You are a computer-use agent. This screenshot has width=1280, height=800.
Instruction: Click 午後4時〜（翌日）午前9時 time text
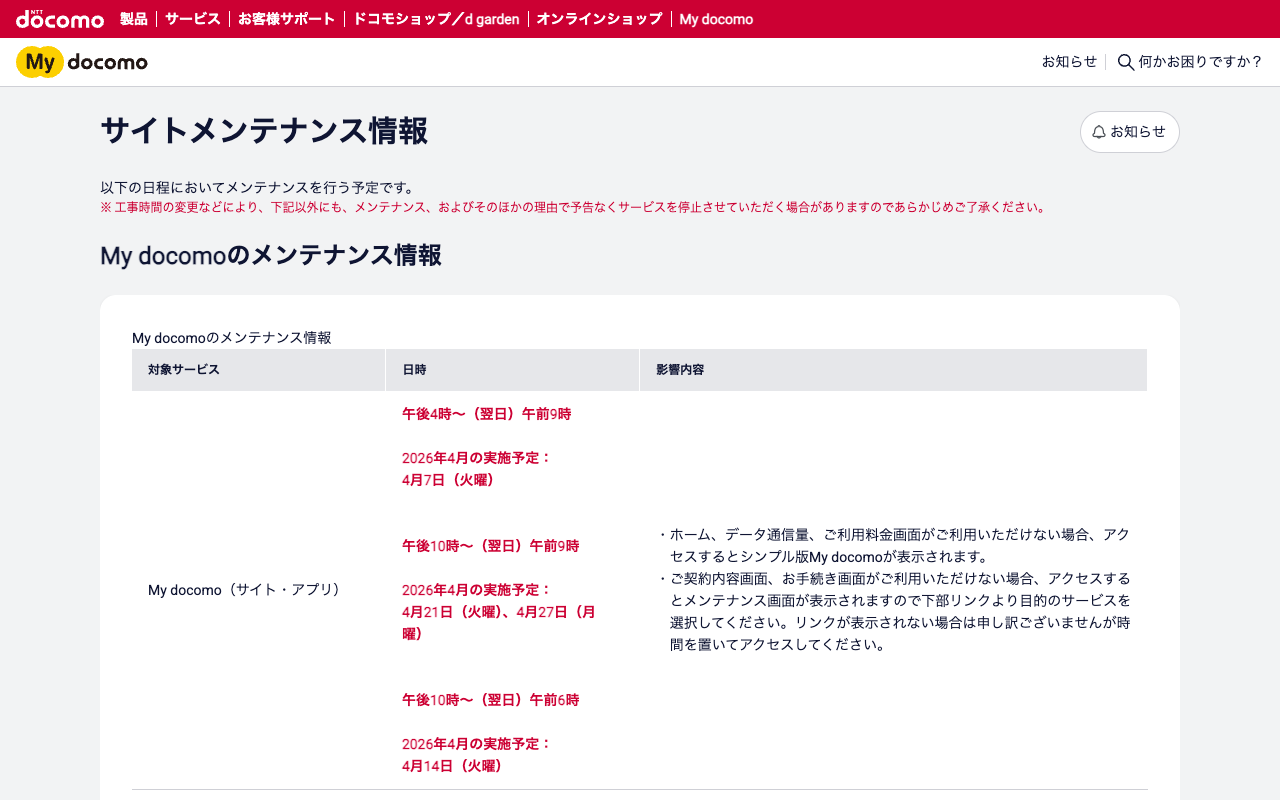coord(486,414)
